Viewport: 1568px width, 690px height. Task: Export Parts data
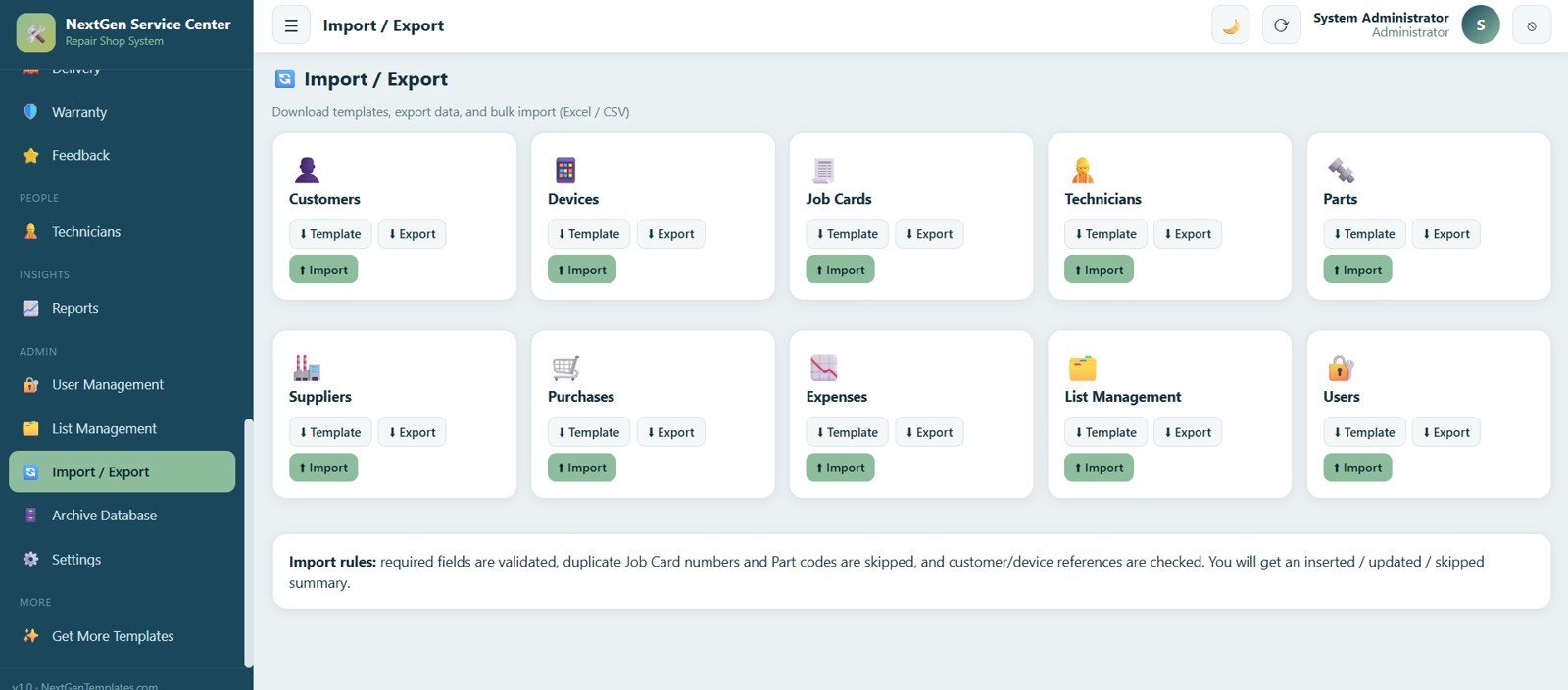click(x=1446, y=234)
